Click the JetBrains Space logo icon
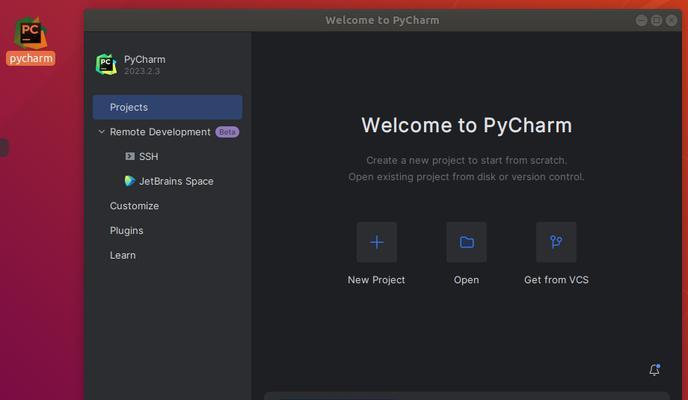 coord(130,181)
